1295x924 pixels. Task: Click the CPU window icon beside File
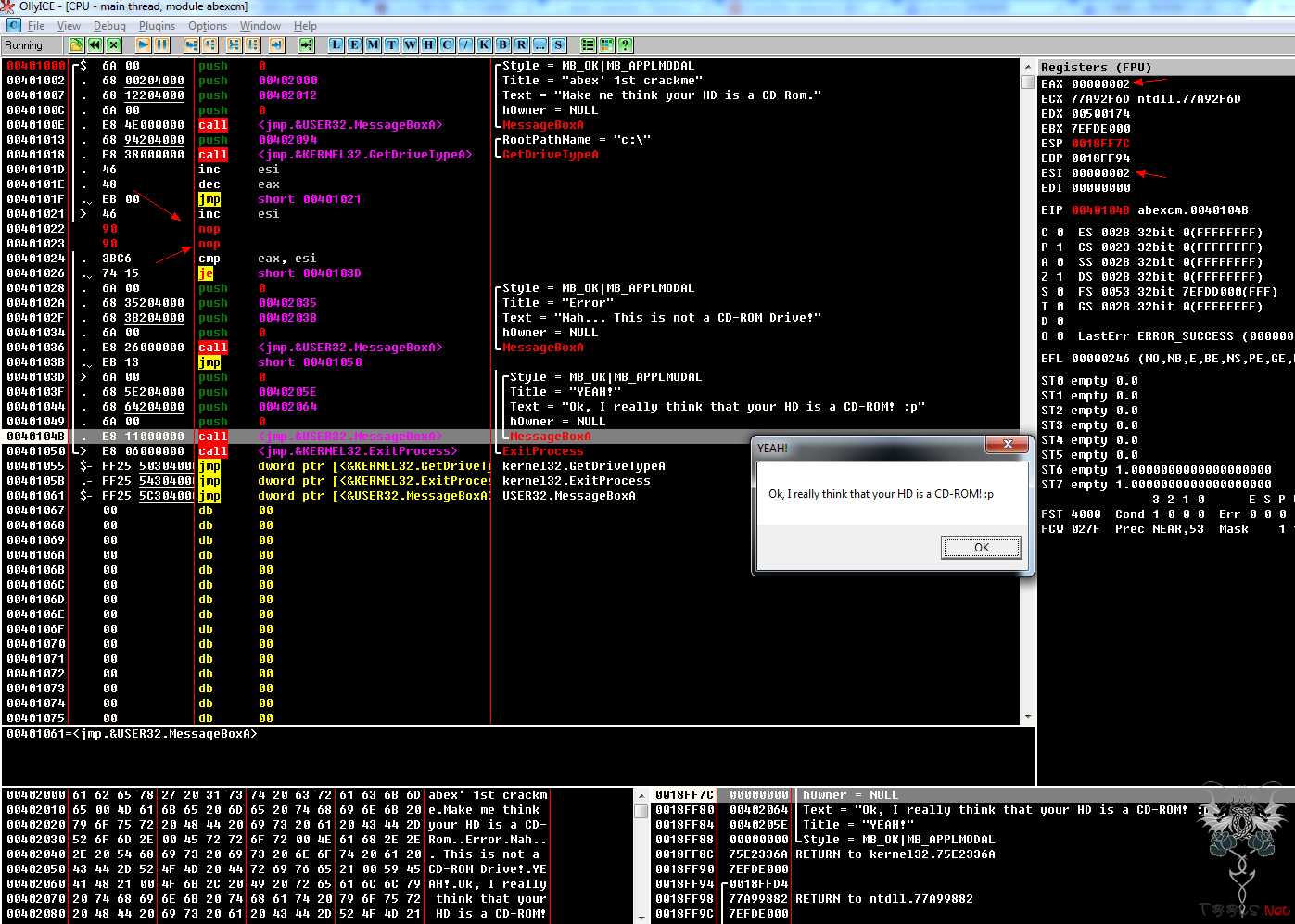pyautogui.click(x=14, y=26)
